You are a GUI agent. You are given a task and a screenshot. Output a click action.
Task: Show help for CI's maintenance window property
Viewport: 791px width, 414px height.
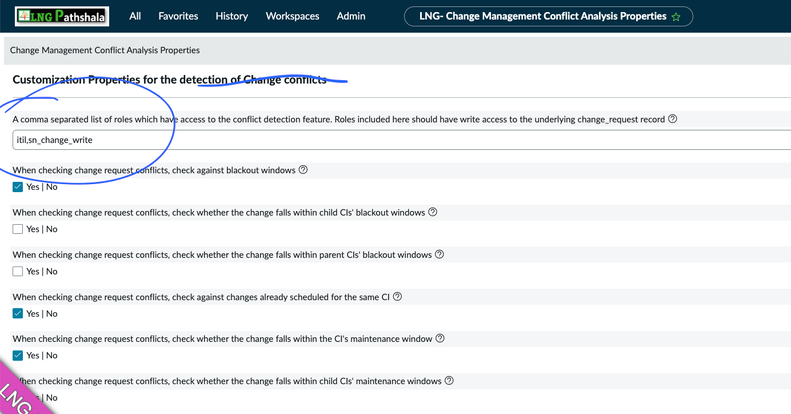[x=440, y=338]
